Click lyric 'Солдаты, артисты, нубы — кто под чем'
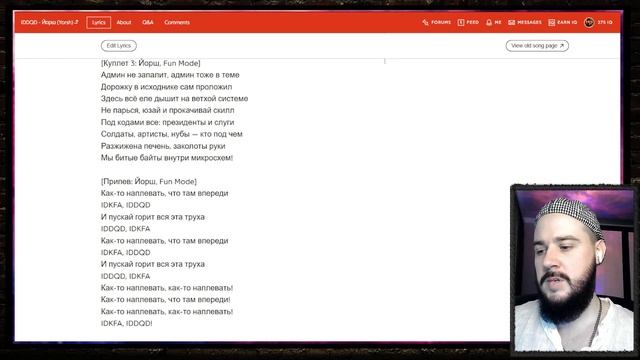The image size is (640, 360). [x=171, y=134]
